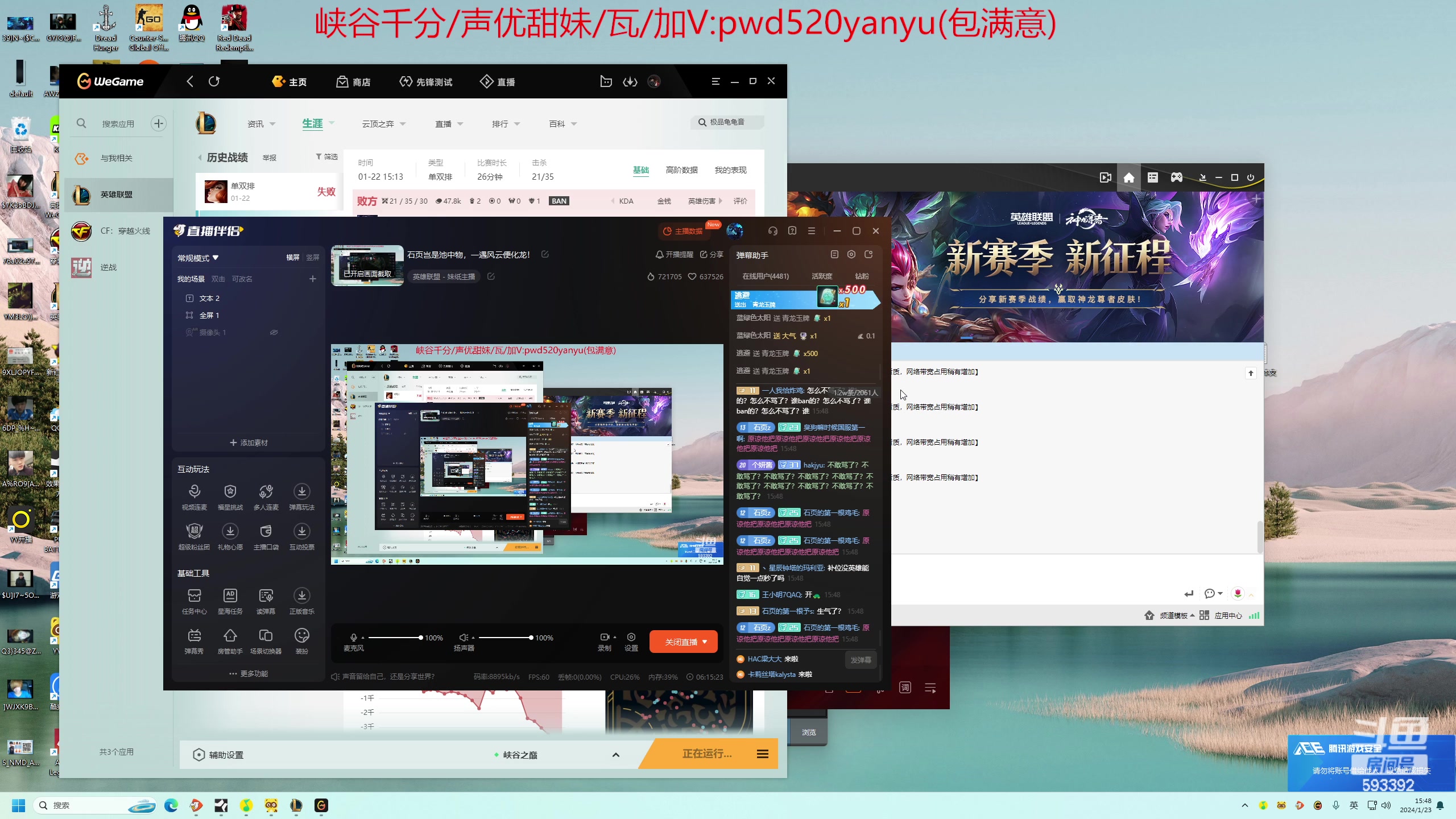Pop out the 弹幕助手 panel
1456x819 pixels.
(x=868, y=255)
